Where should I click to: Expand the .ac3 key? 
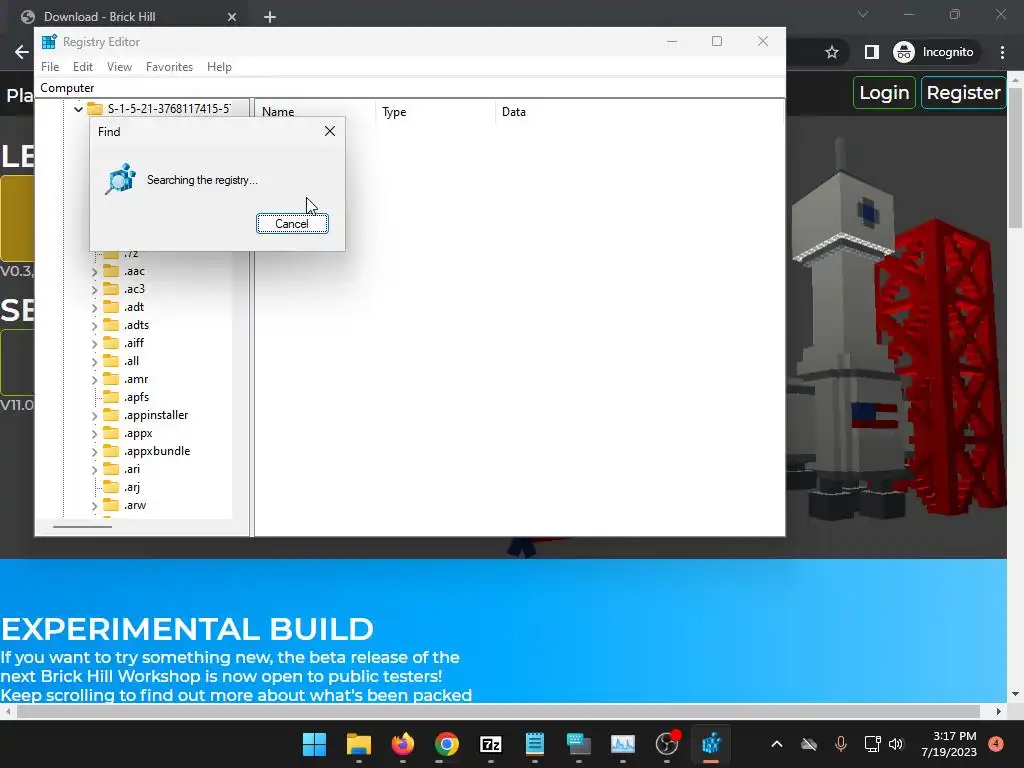(x=94, y=289)
